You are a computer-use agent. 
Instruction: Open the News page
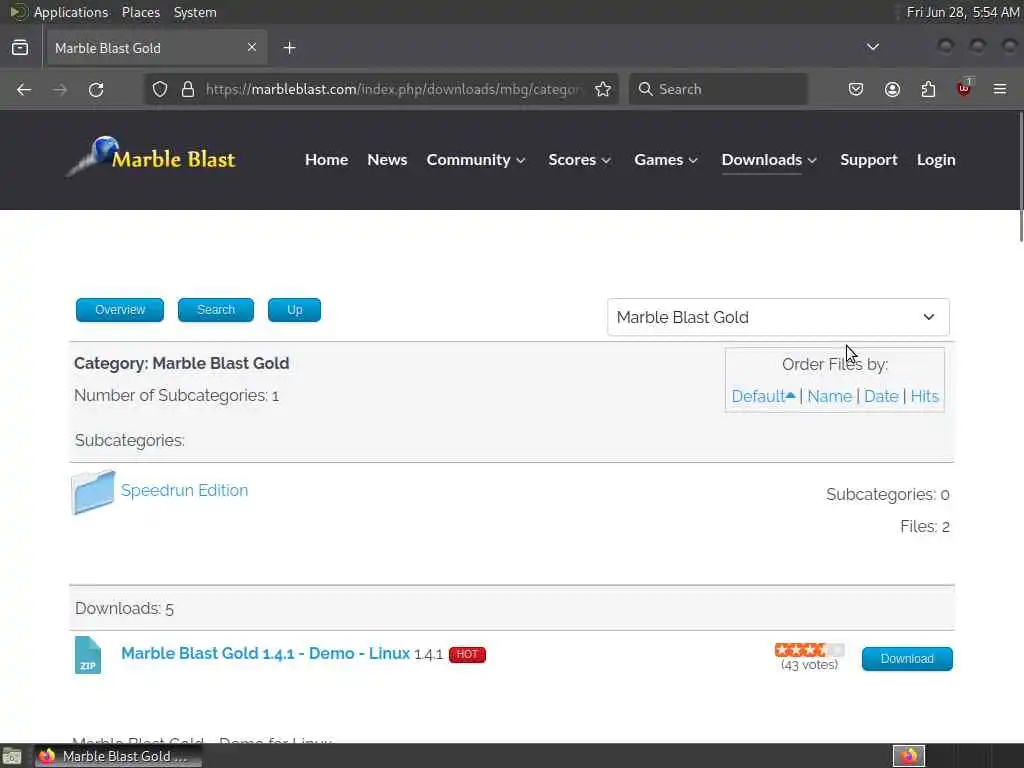point(387,160)
